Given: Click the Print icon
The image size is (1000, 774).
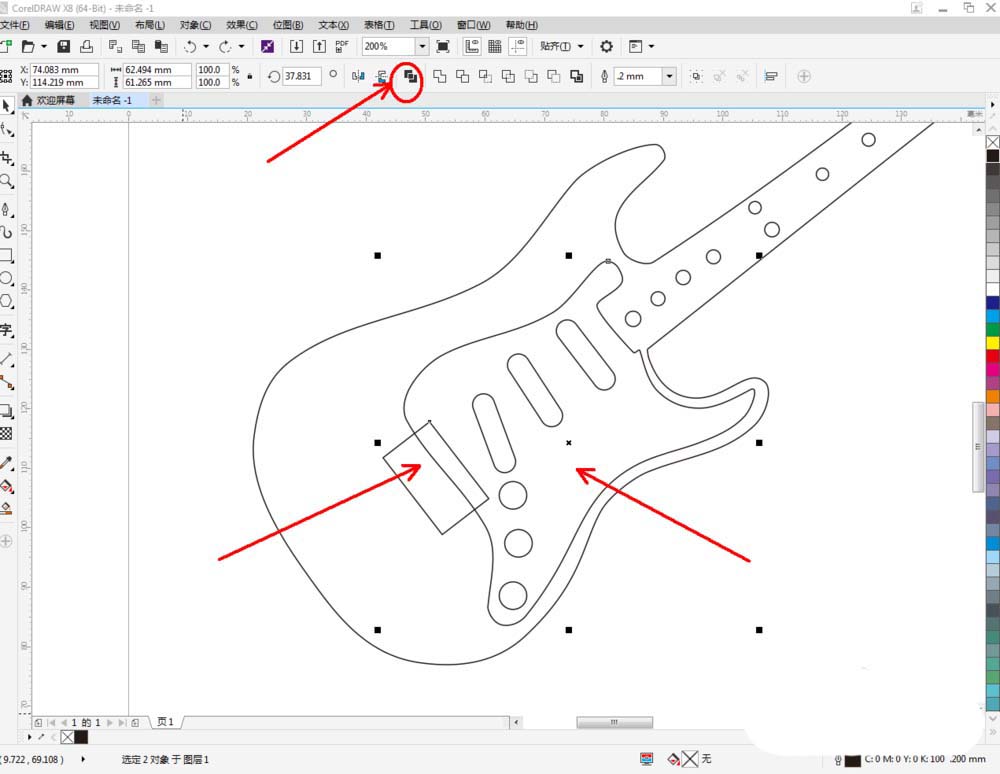Looking at the screenshot, I should pyautogui.click(x=86, y=46).
